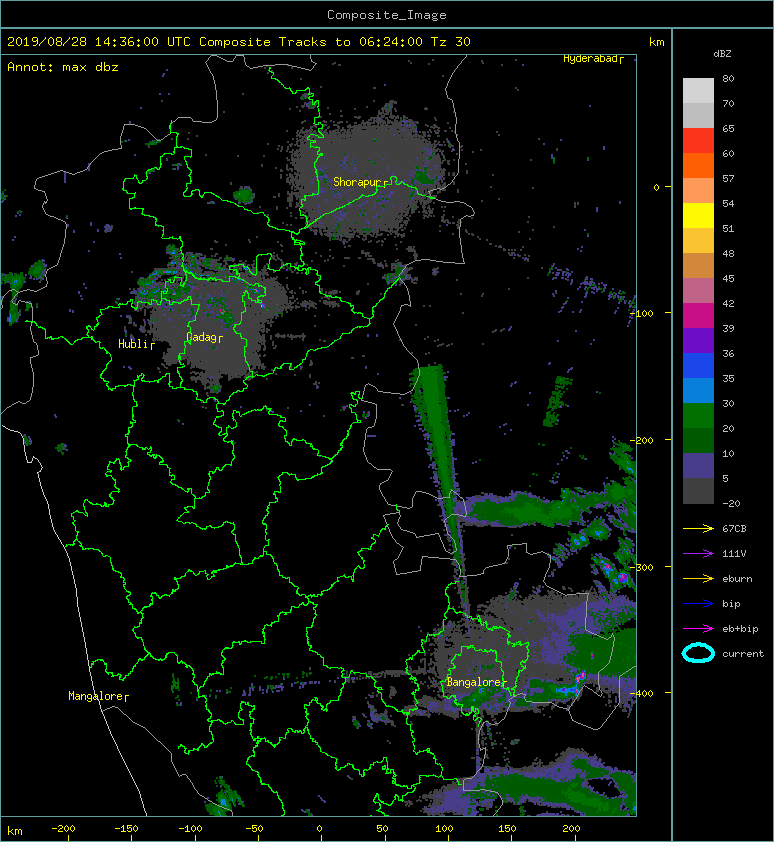
Task: Pick the purple-gray 10 dBZ swatch
Action: [698, 466]
